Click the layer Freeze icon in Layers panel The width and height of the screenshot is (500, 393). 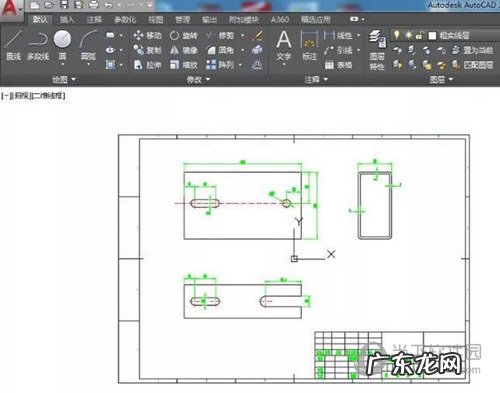426,50
